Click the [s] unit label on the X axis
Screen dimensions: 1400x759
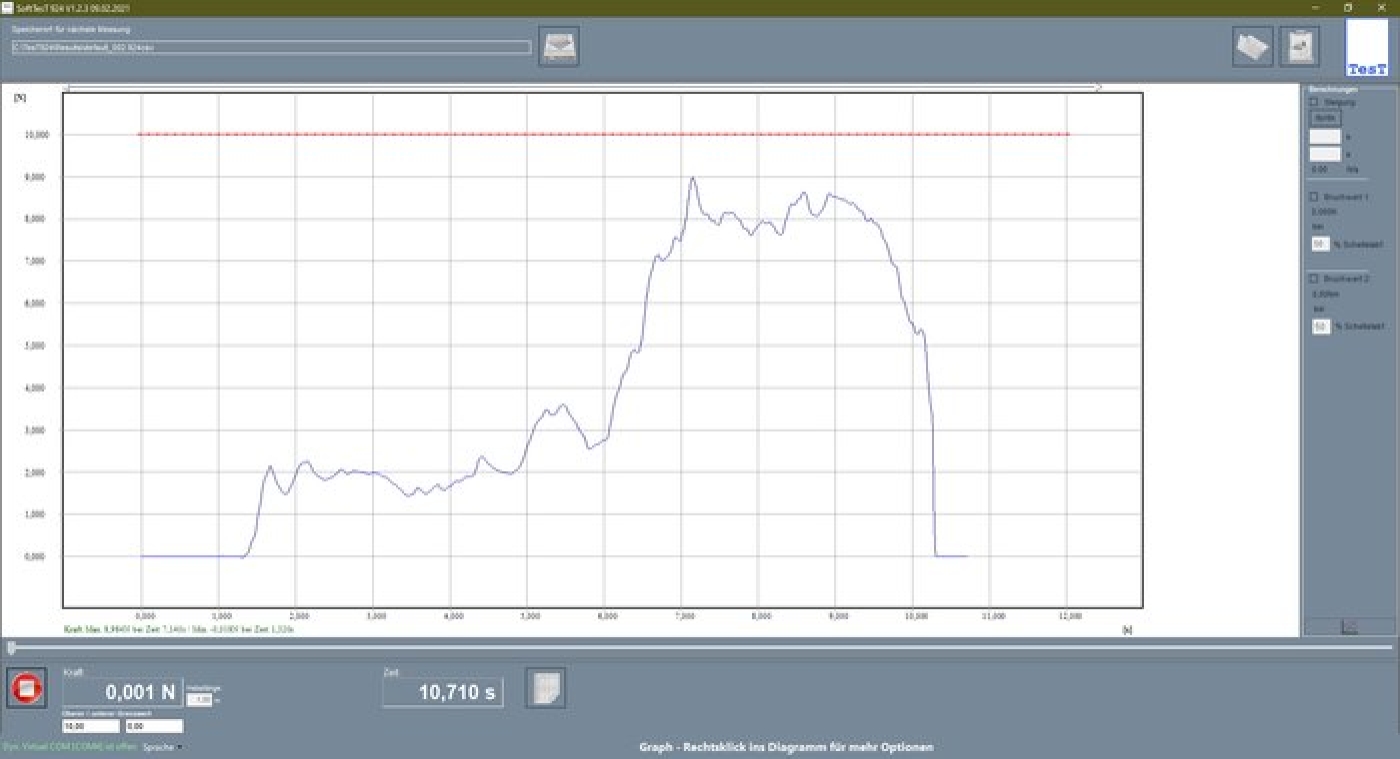(x=1127, y=630)
